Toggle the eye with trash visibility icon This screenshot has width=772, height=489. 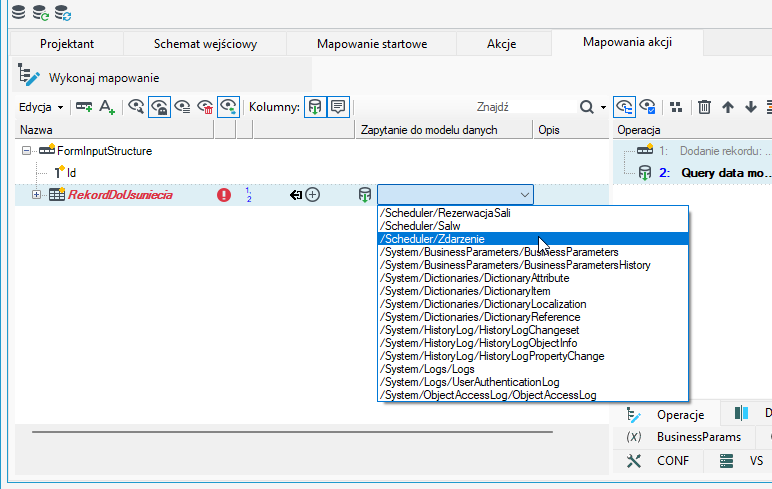205,106
